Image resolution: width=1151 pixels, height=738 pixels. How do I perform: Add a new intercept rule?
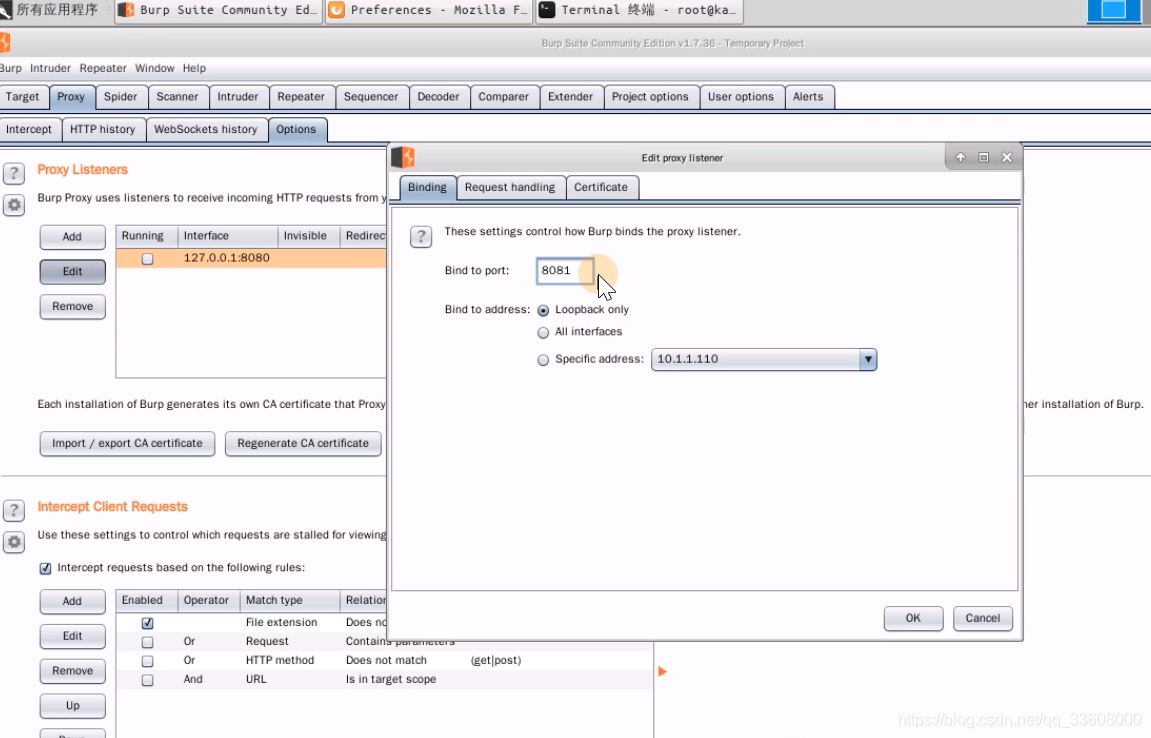[x=73, y=601]
